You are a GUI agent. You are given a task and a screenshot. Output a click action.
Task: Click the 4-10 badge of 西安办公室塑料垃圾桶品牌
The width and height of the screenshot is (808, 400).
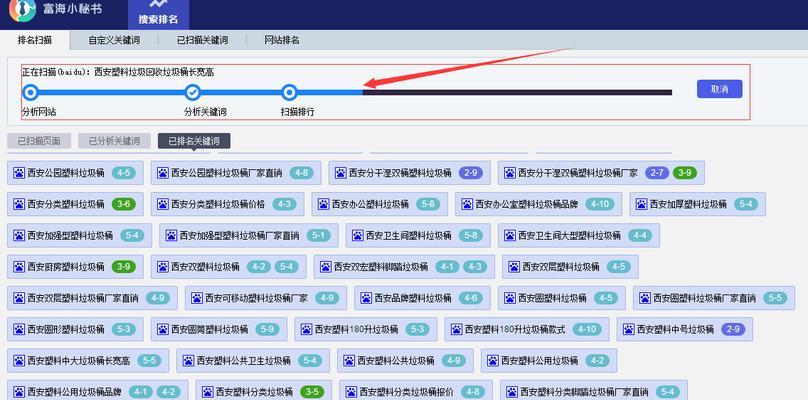(600, 204)
